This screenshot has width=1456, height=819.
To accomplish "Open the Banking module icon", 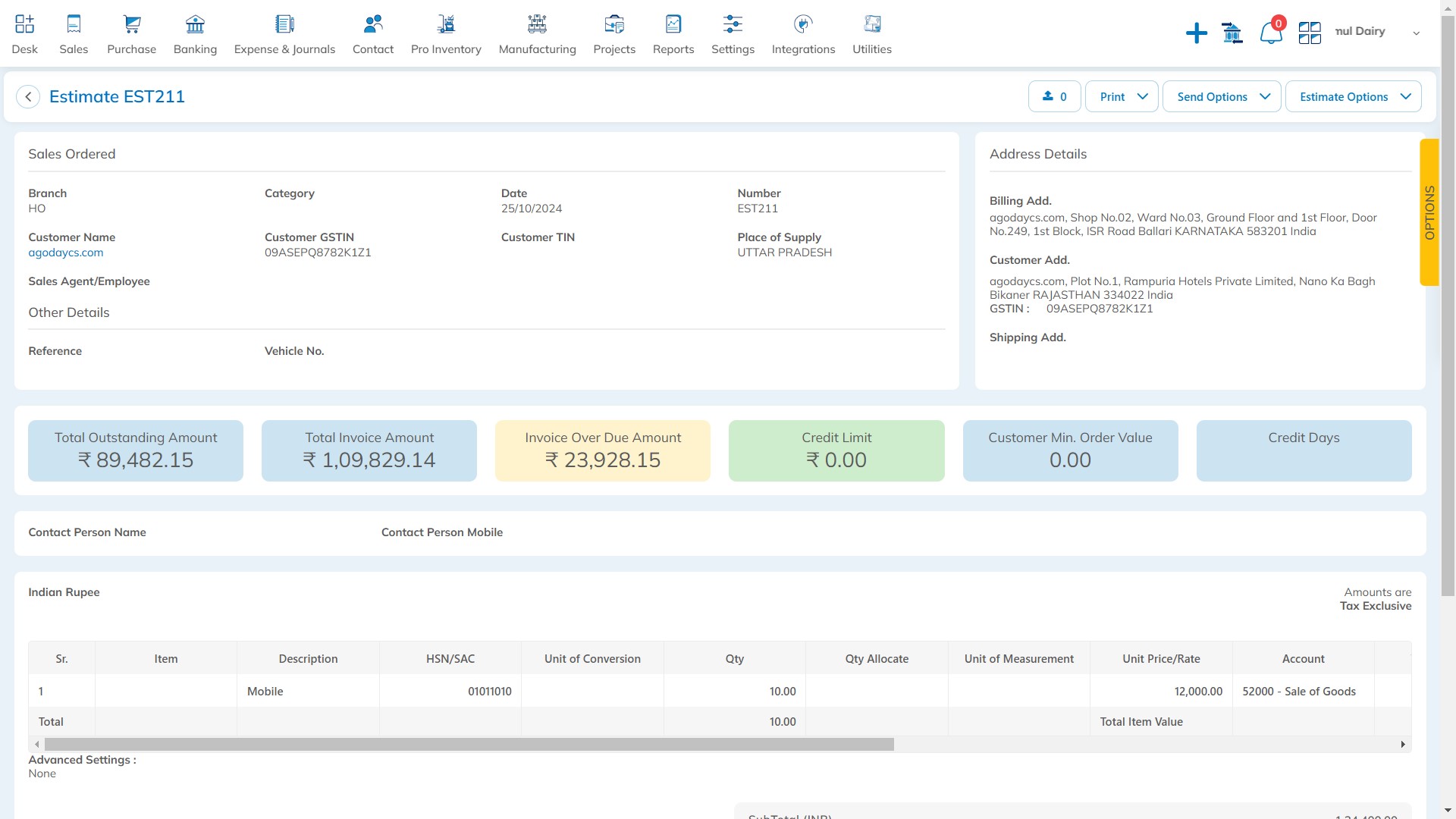I will 195,24.
